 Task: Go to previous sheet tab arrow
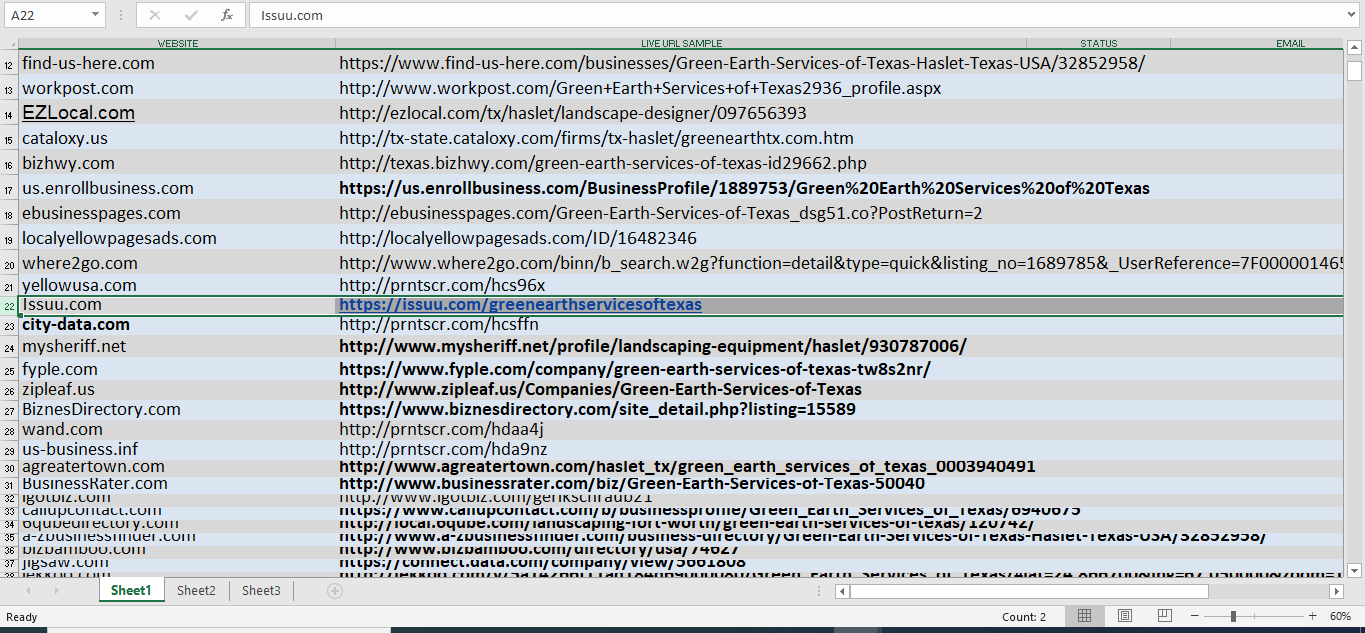click(27, 591)
